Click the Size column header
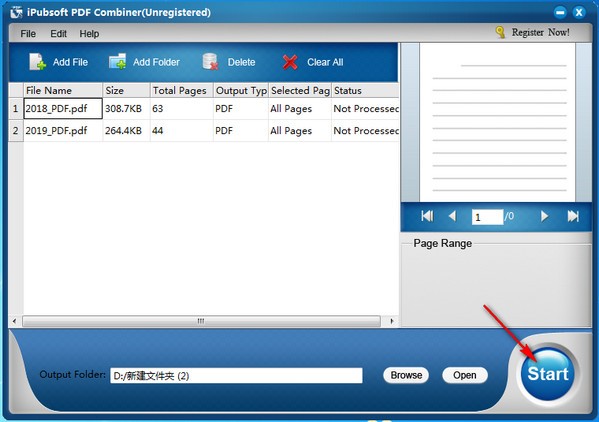The width and height of the screenshot is (599, 422). [x=126, y=91]
